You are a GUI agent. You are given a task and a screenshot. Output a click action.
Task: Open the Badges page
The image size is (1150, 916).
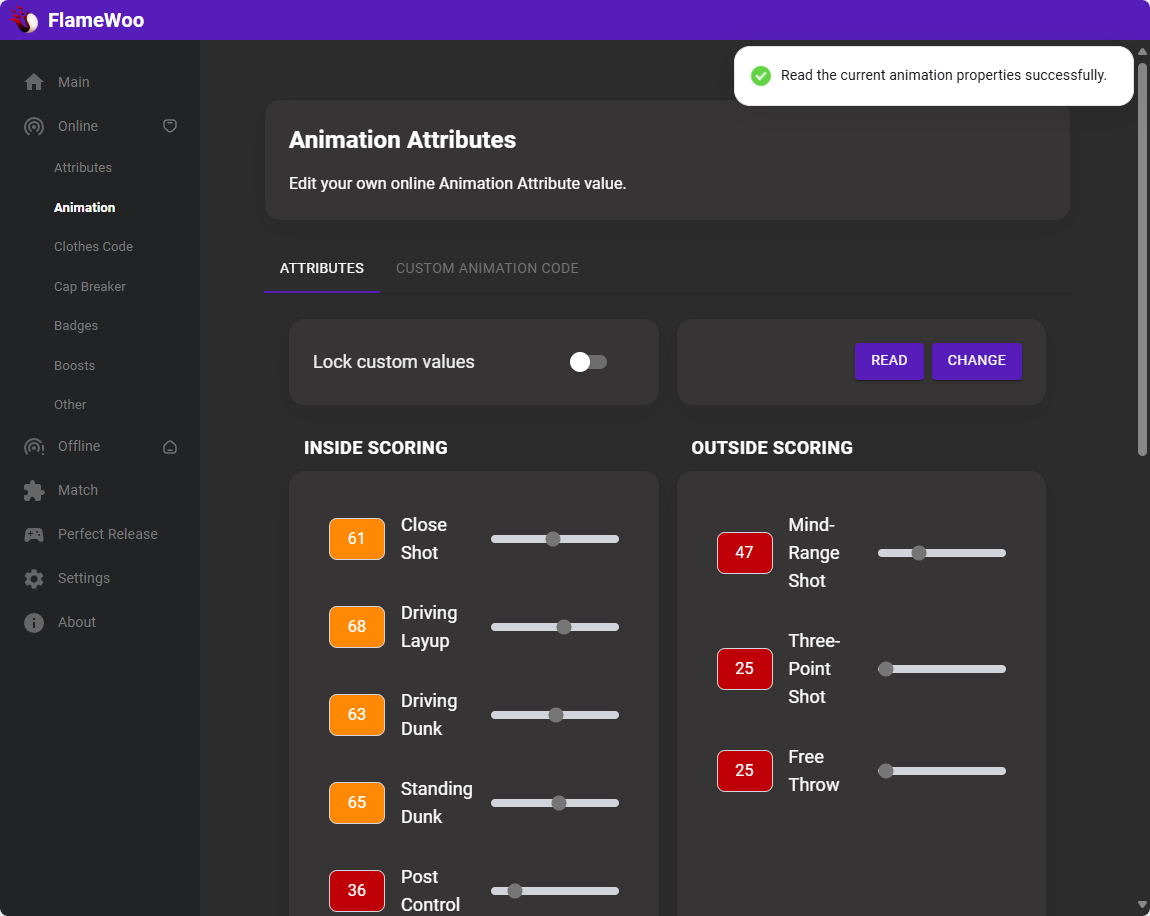[76, 326]
